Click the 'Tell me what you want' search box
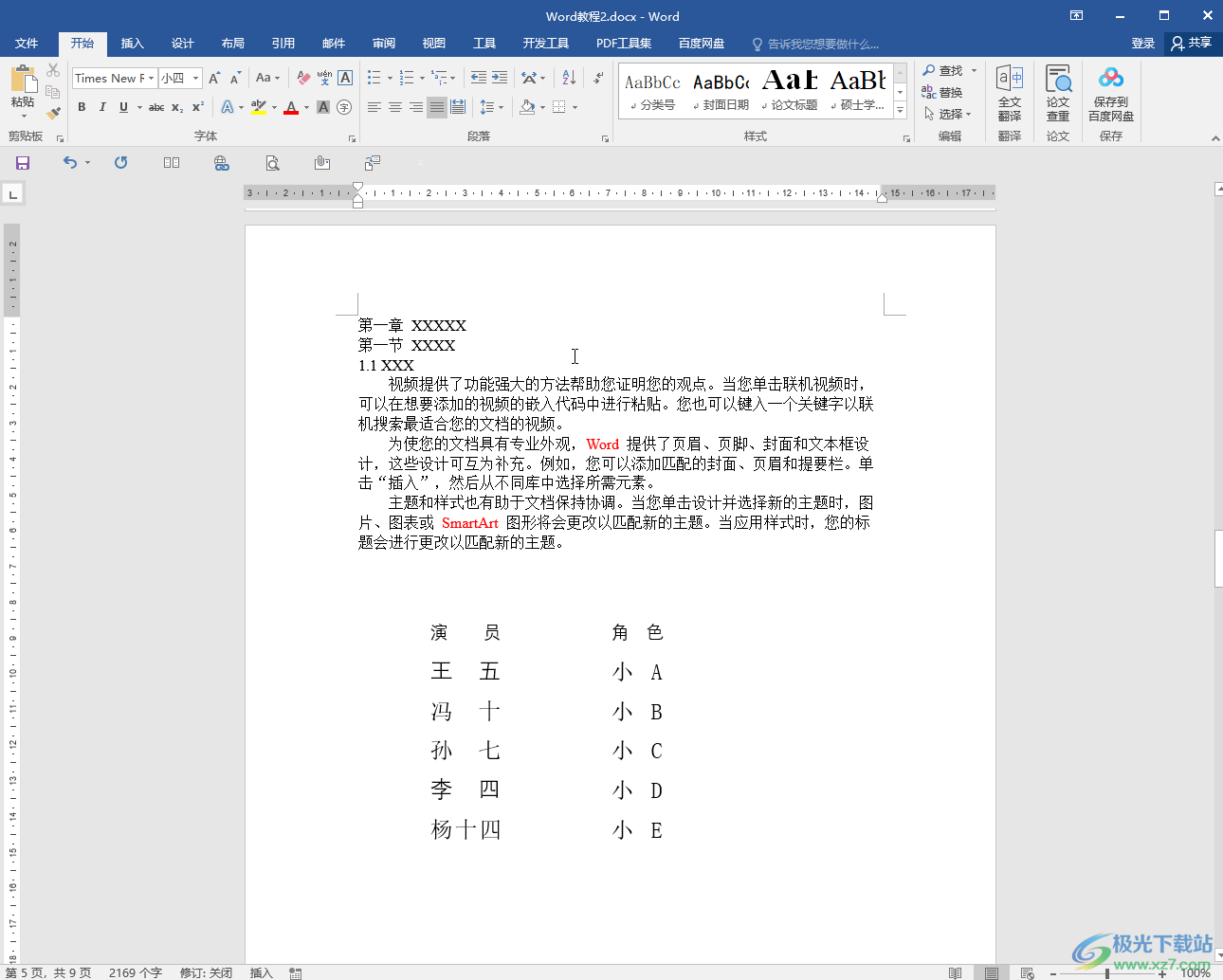This screenshot has width=1223, height=980. (x=815, y=44)
